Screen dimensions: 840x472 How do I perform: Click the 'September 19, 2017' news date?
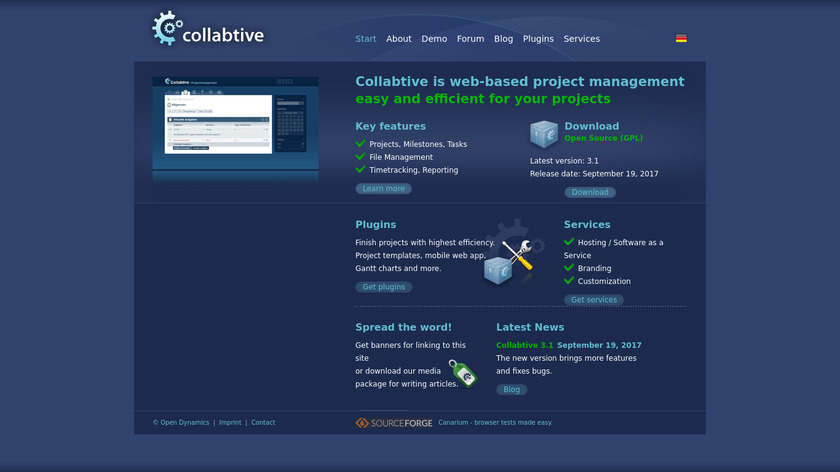(599, 346)
